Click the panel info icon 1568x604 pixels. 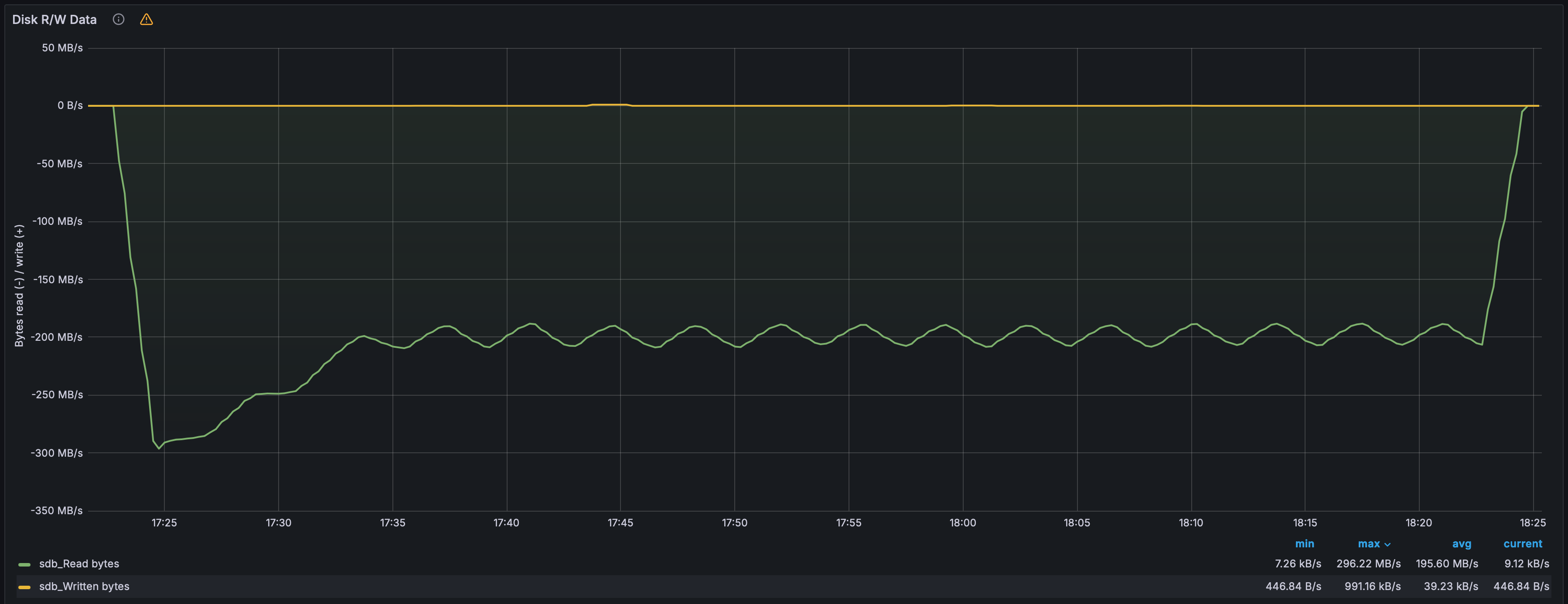119,20
